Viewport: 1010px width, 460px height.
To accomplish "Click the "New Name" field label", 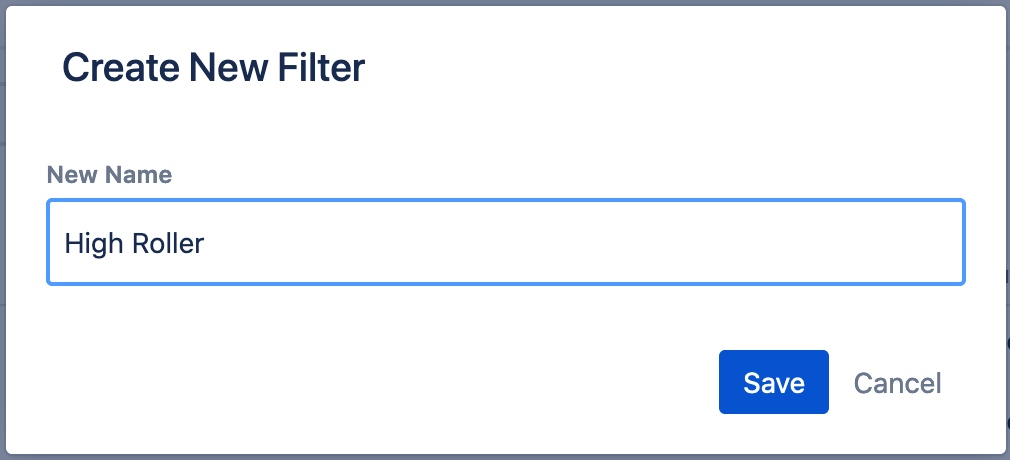I will (x=109, y=175).
